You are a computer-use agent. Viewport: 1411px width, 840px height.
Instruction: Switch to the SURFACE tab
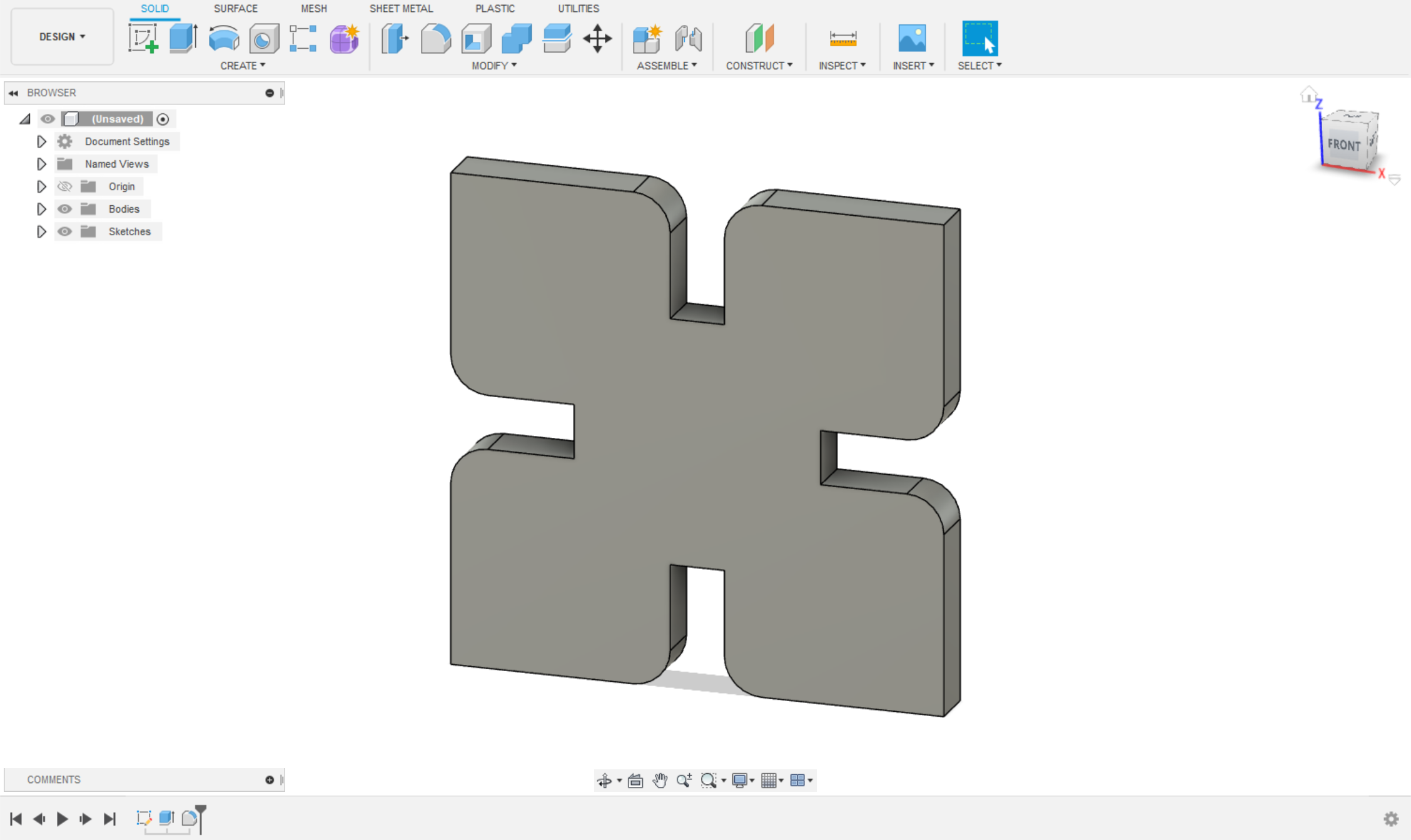coord(236,9)
